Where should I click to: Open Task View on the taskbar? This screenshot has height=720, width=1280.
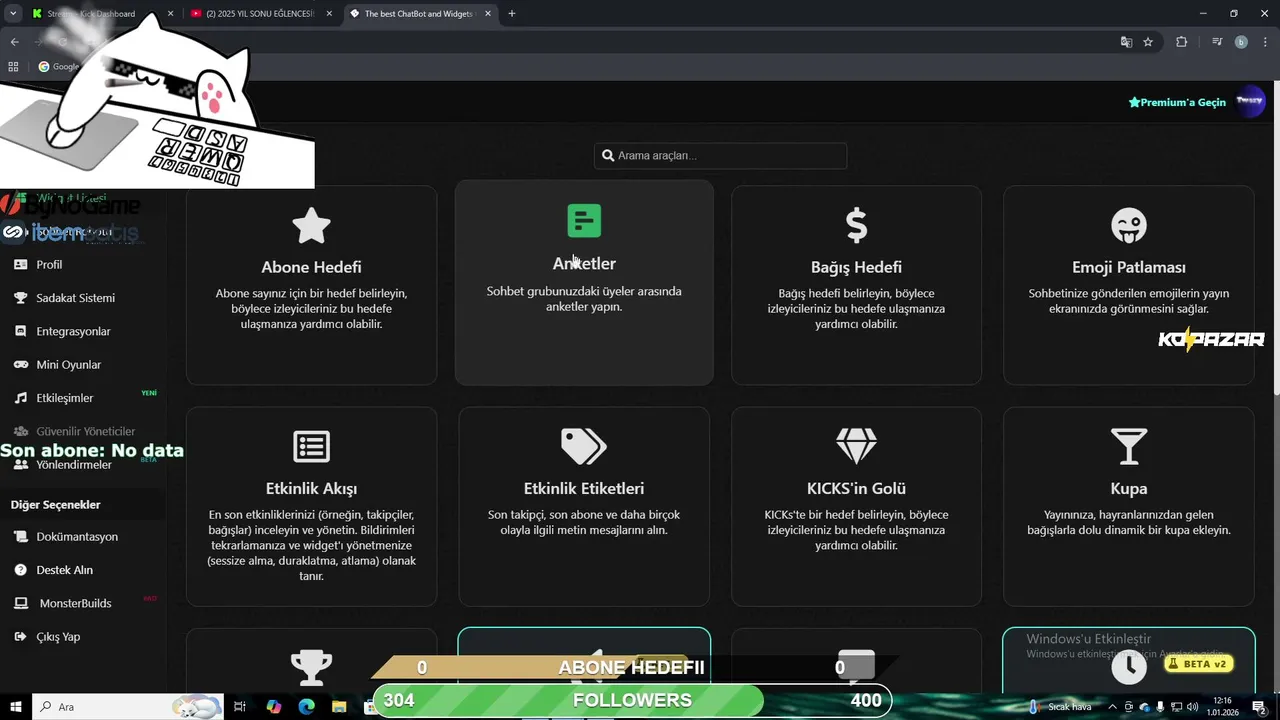pos(240,706)
